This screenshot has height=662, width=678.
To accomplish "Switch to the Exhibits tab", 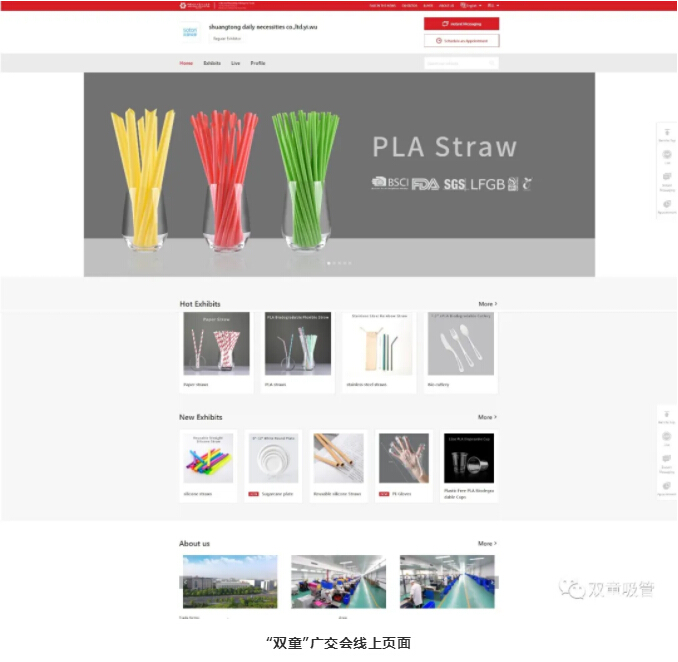I will pos(212,63).
